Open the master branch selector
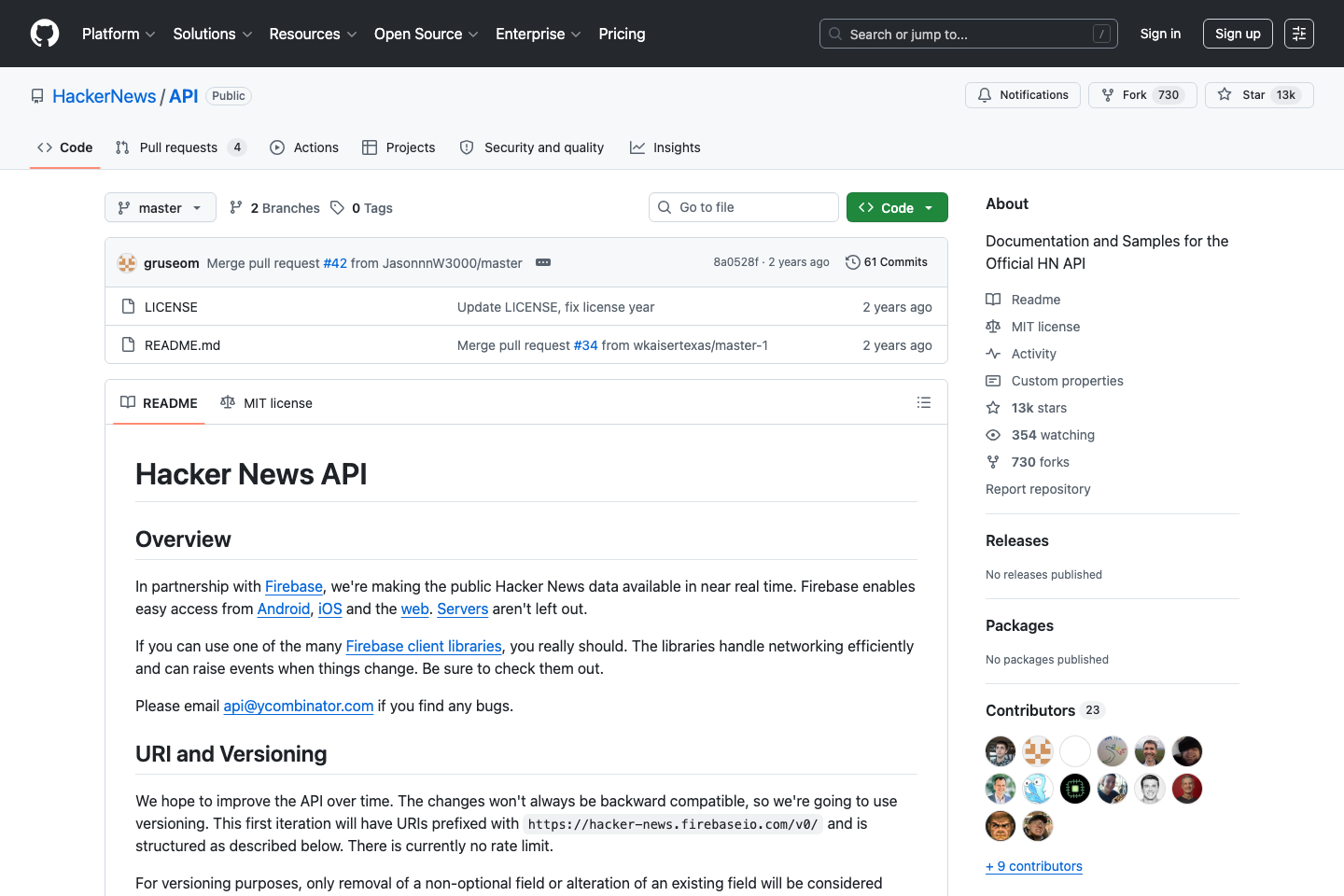 tap(160, 207)
